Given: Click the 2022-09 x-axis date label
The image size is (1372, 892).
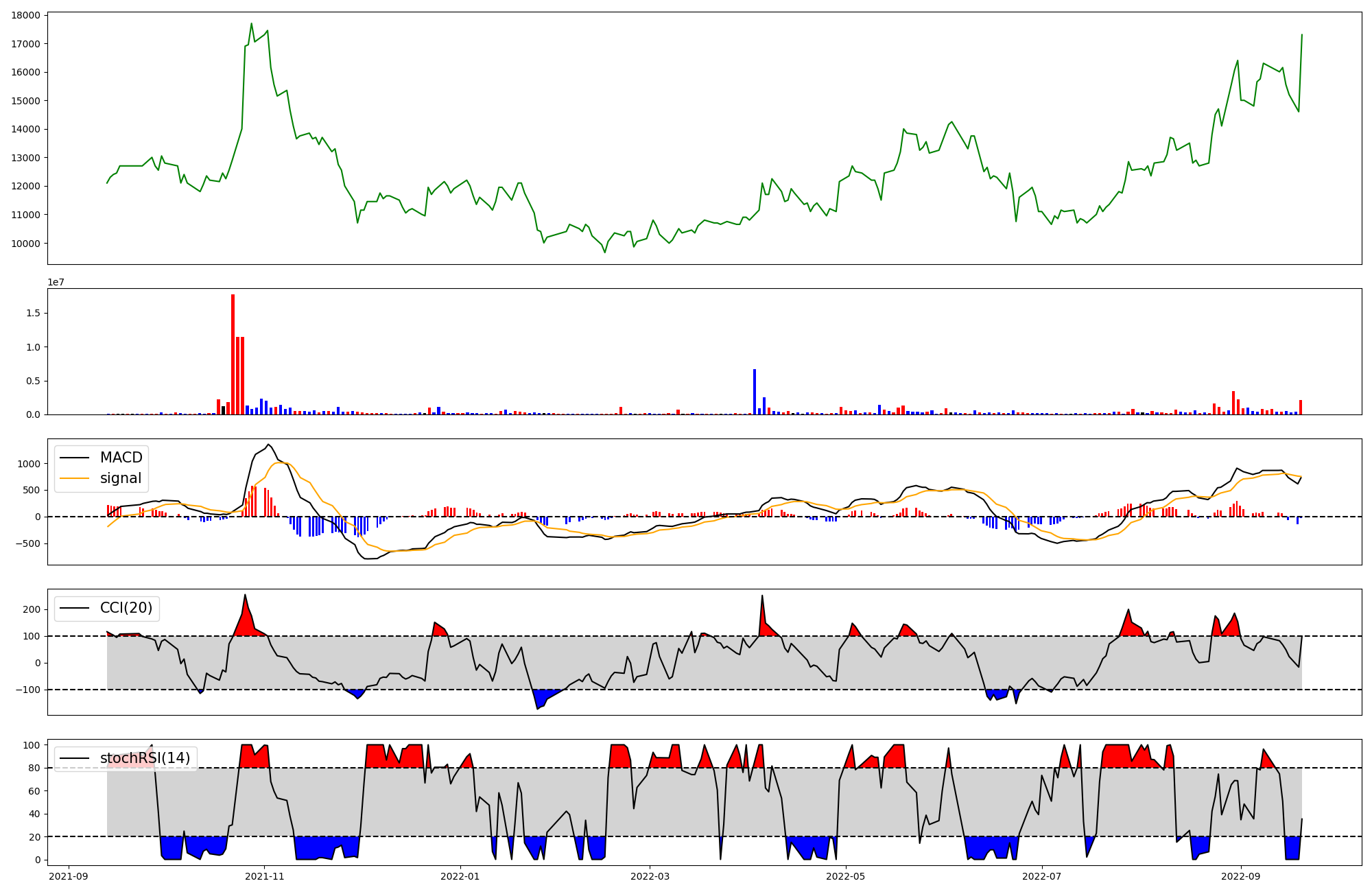Looking at the screenshot, I should [x=1240, y=876].
